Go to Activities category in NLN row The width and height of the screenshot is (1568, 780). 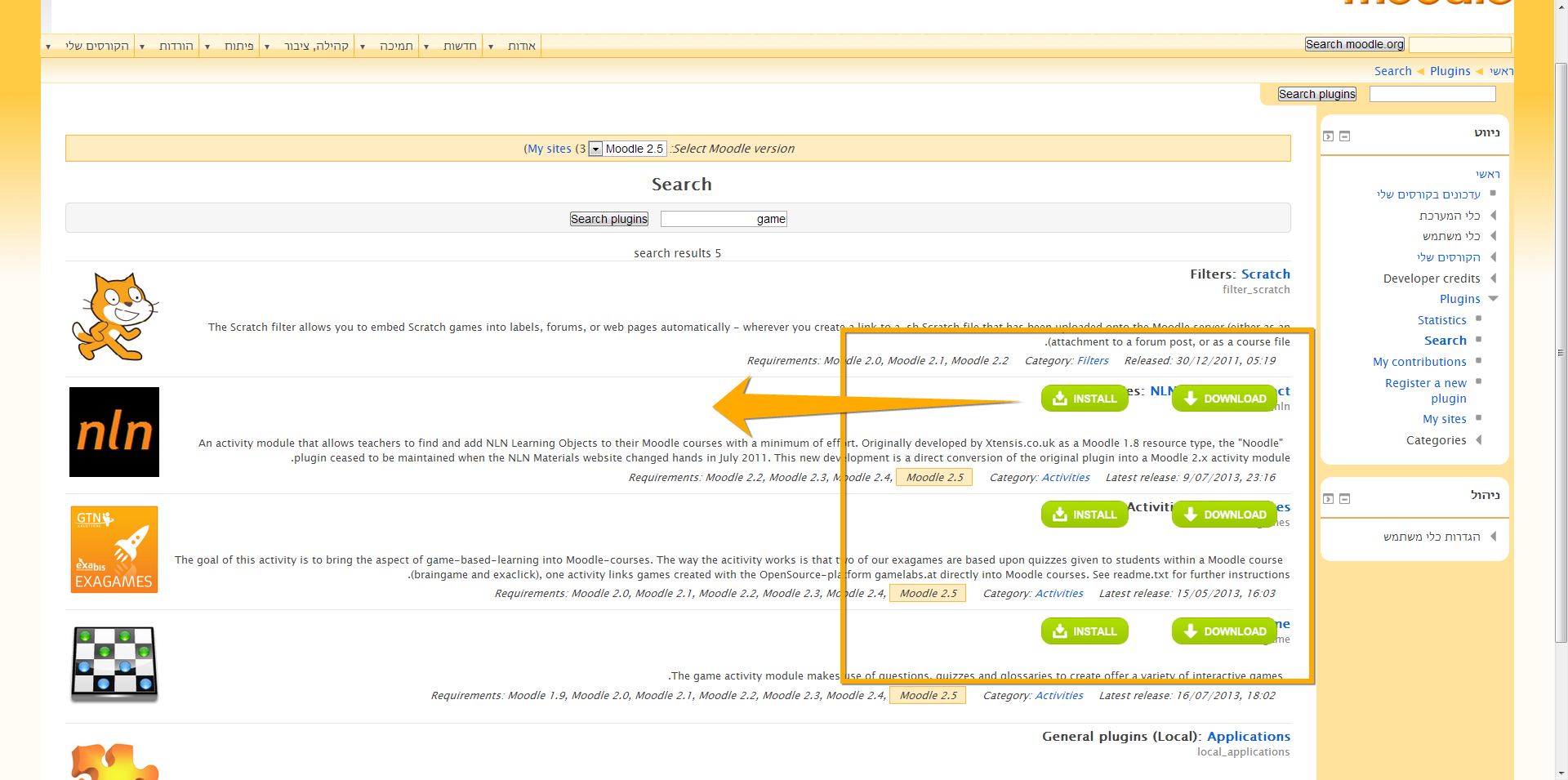(1066, 477)
